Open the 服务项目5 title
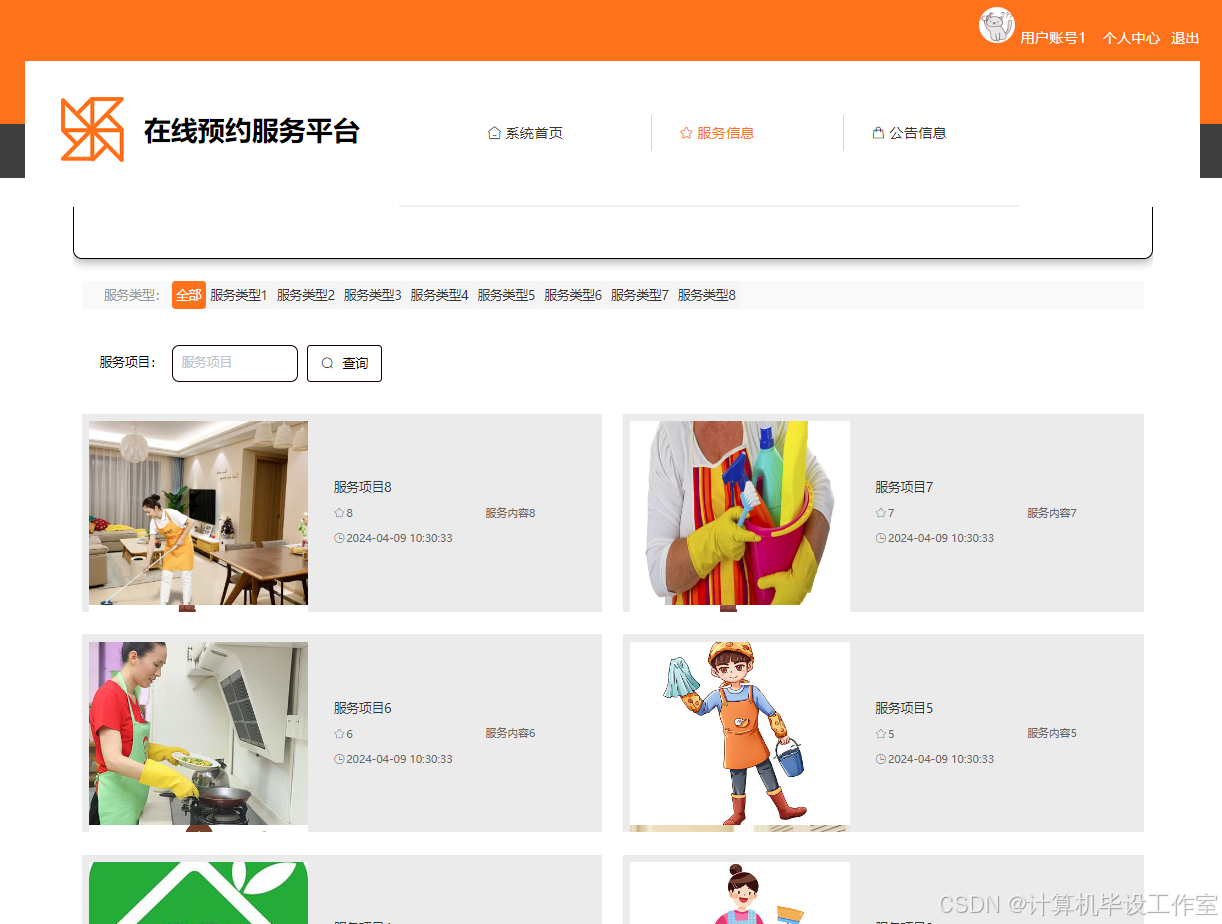The image size is (1222, 924). click(904, 708)
